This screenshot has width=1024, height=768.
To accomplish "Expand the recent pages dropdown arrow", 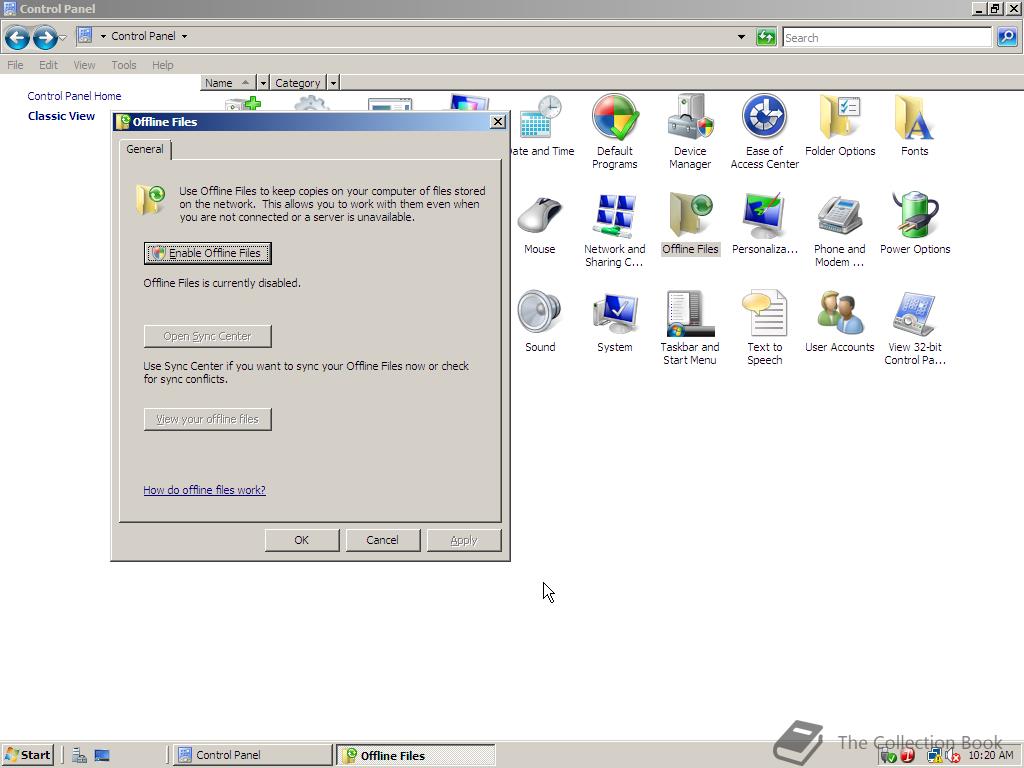I will click(x=63, y=38).
